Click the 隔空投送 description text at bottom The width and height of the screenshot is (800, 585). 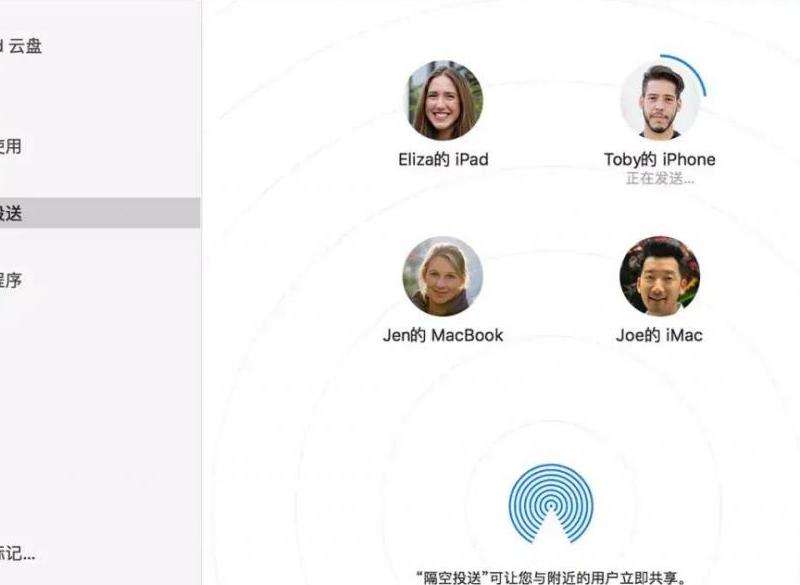click(x=551, y=577)
